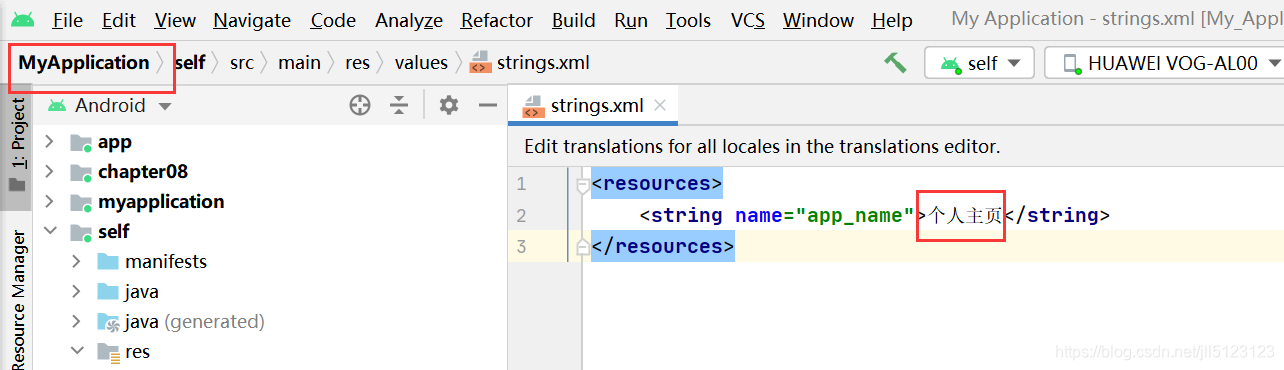This screenshot has width=1284, height=370.
Task: Open the VCS menu
Action: coord(748,20)
